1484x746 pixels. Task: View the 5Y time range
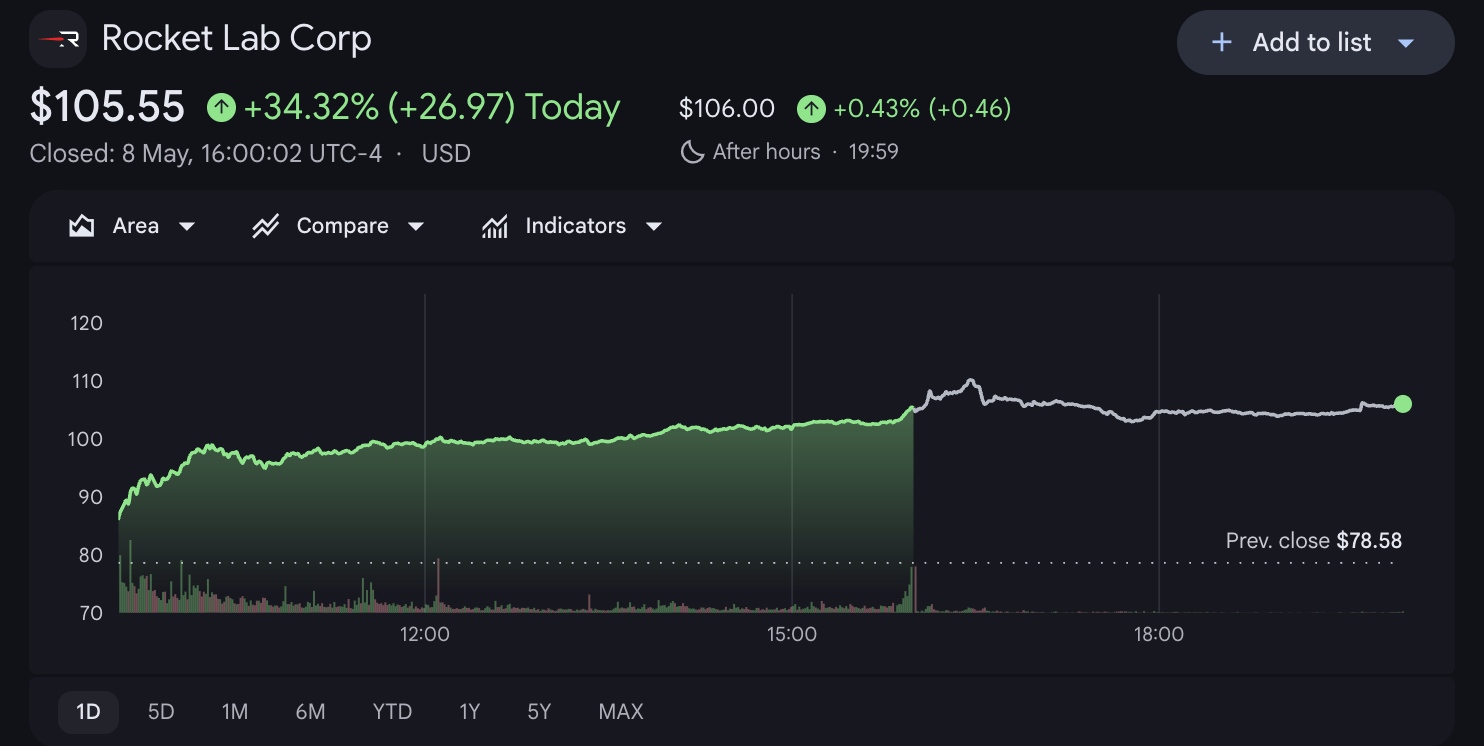tap(539, 712)
